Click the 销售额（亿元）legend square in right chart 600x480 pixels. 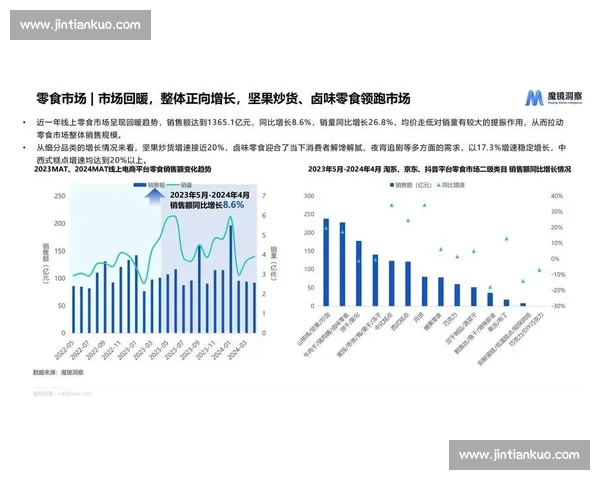coord(392,185)
